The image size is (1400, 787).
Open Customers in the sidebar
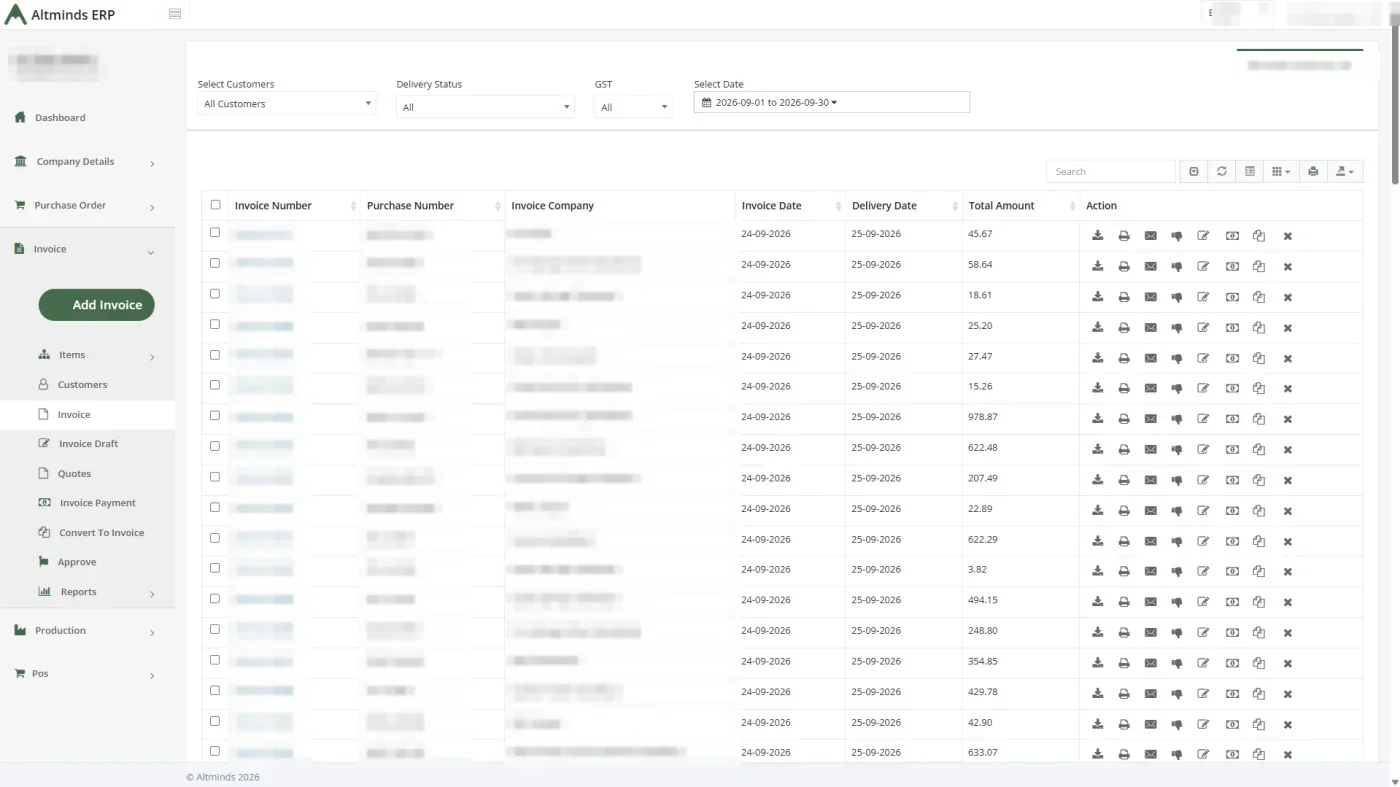pos(82,385)
